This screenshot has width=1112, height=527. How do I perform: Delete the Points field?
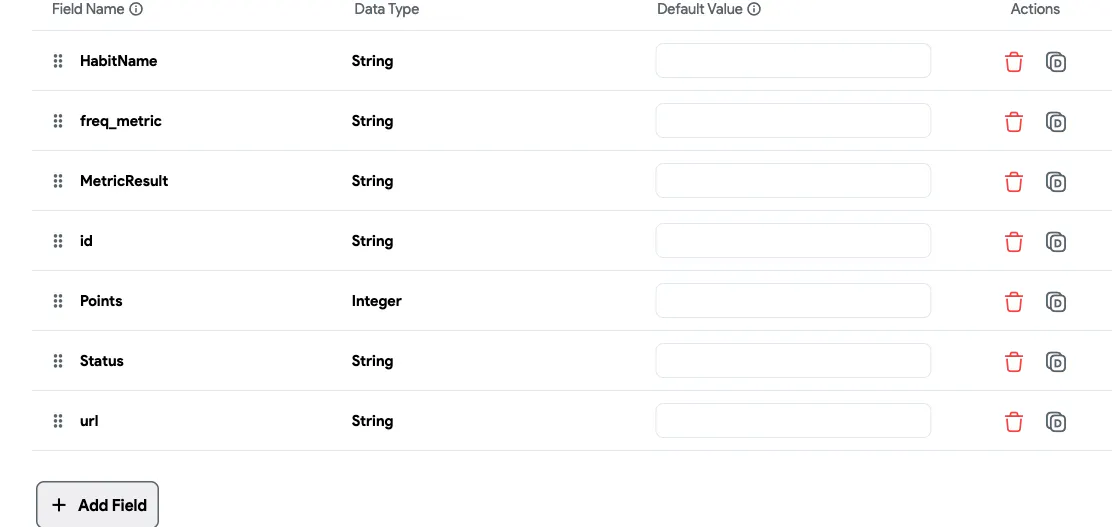click(1014, 302)
